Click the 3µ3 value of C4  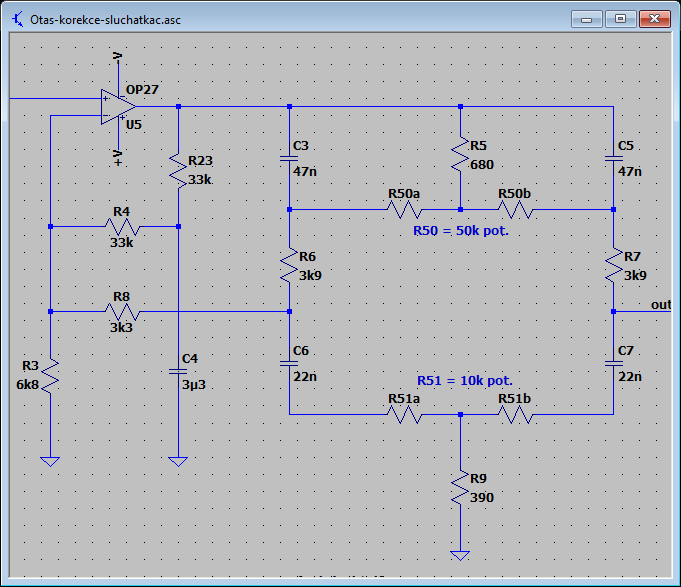click(x=194, y=385)
